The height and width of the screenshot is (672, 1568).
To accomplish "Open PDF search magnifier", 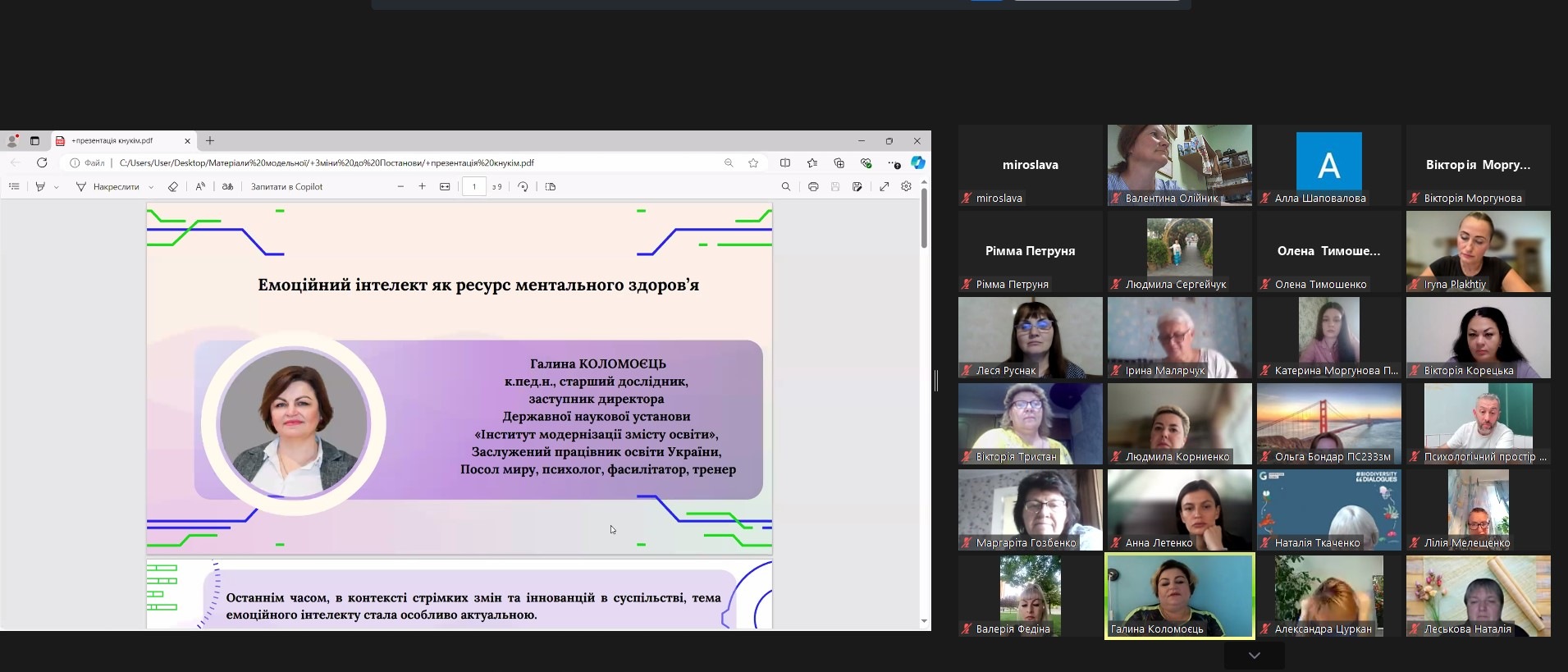I will coord(785,187).
